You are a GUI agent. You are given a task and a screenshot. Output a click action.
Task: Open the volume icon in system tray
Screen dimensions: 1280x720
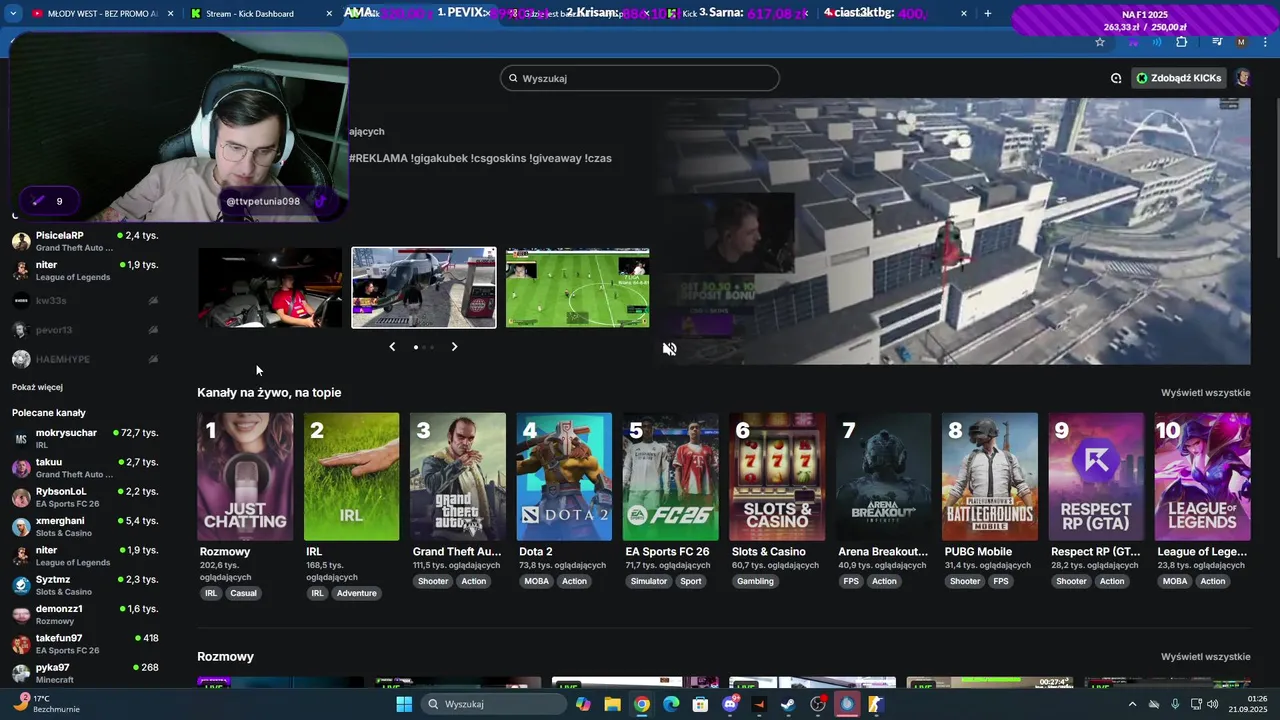pyautogui.click(x=1212, y=704)
